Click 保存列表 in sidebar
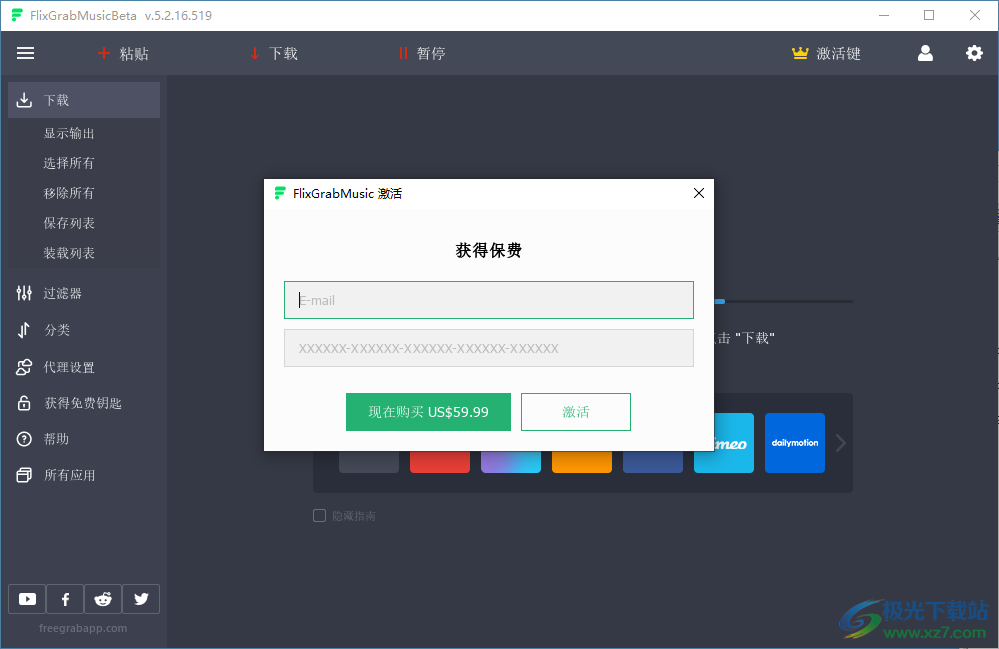This screenshot has width=999, height=649. (69, 223)
